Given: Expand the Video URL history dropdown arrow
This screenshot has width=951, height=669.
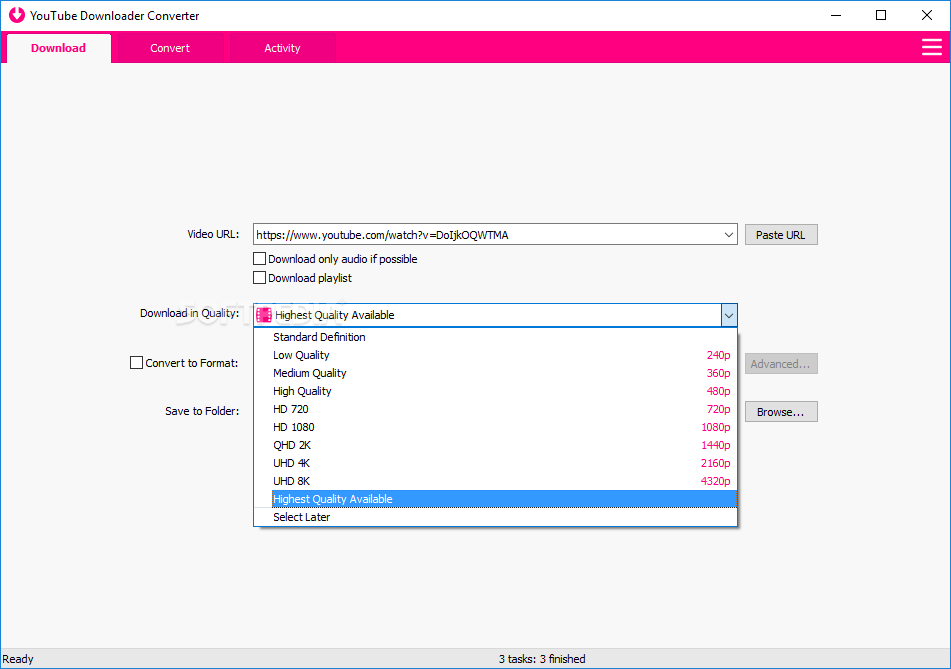Looking at the screenshot, I should (x=728, y=235).
